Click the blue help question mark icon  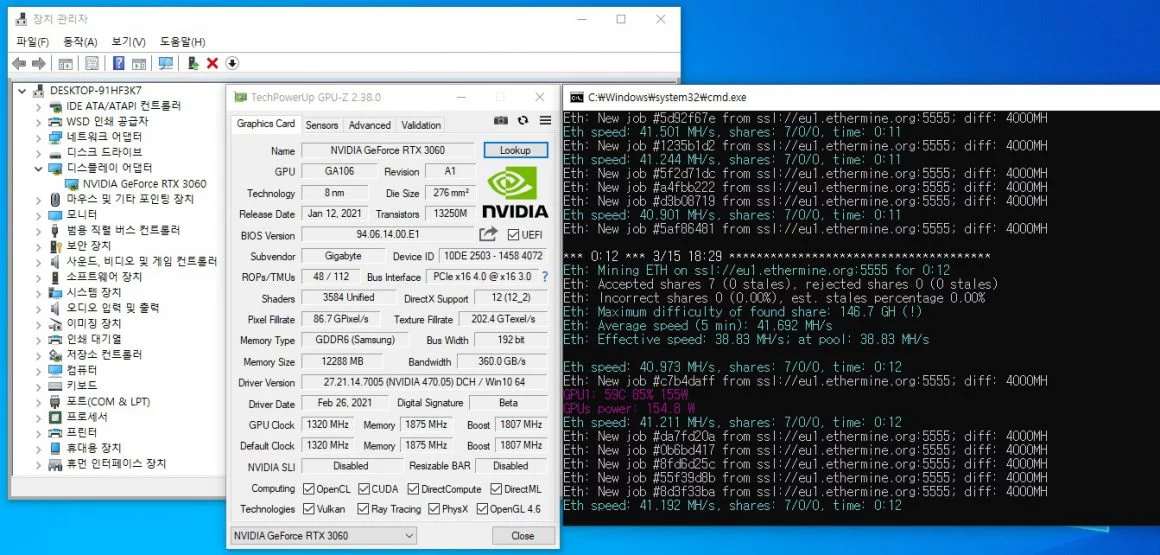tap(118, 64)
